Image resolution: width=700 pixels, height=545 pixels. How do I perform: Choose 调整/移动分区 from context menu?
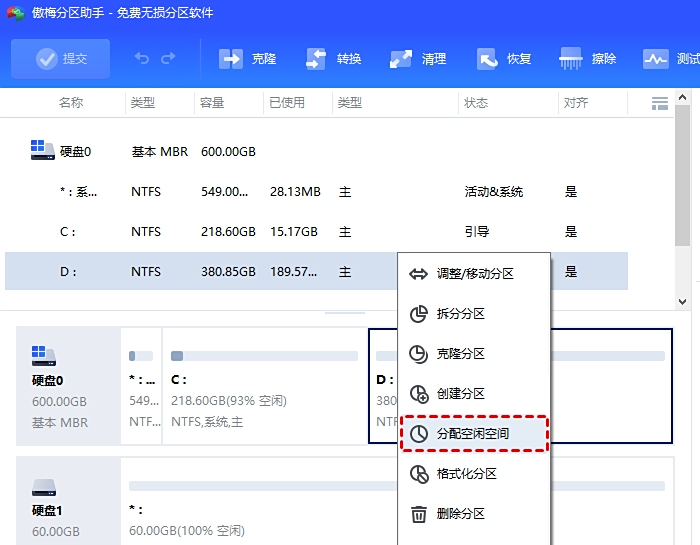(x=474, y=274)
